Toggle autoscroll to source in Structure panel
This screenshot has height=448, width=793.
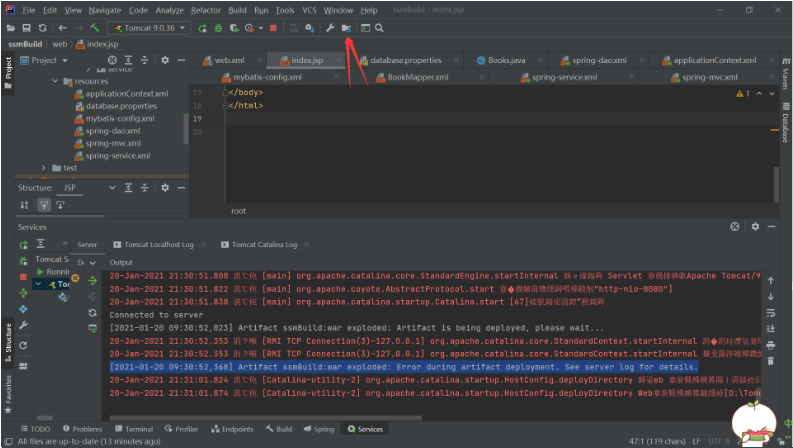44,205
